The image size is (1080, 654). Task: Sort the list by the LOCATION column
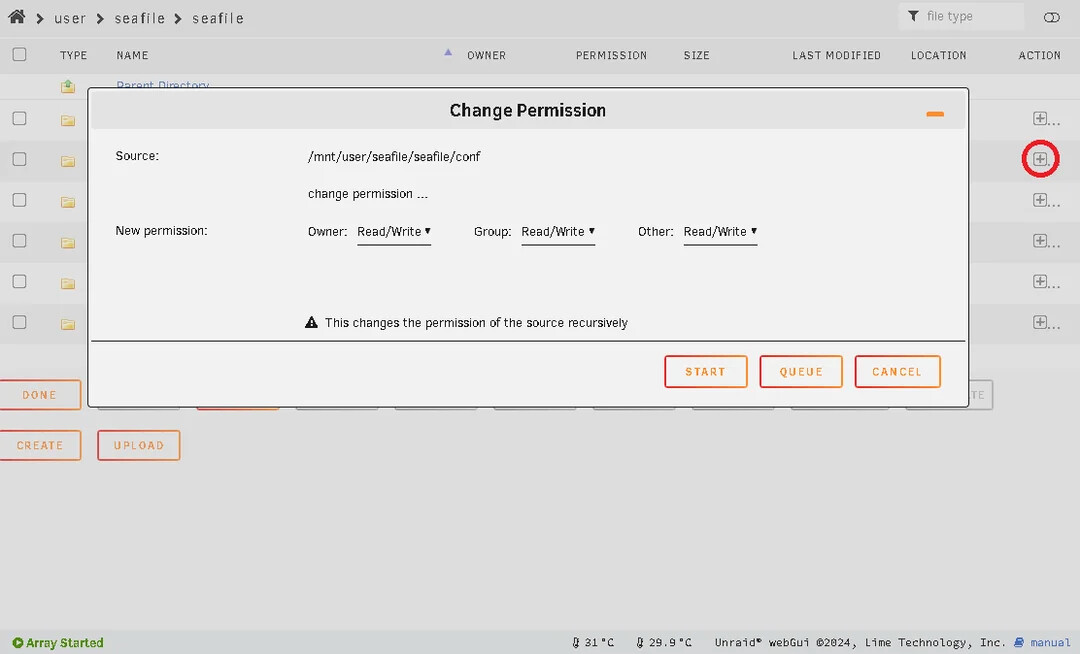(938, 55)
